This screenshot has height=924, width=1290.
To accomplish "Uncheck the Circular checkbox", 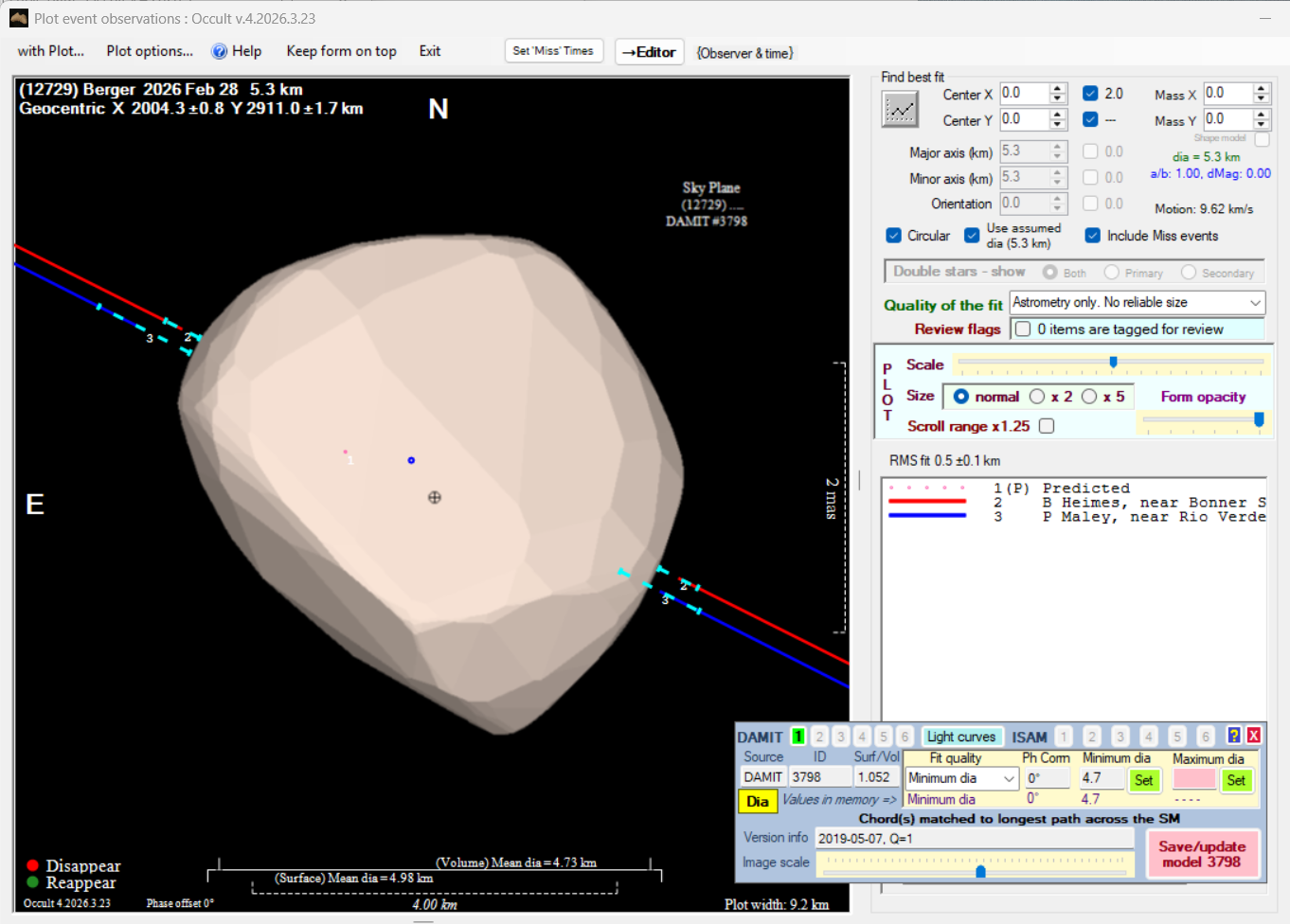I will point(894,236).
